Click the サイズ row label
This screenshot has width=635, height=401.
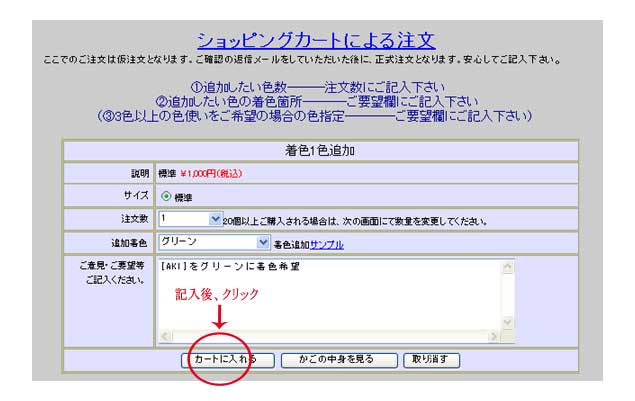pos(136,195)
